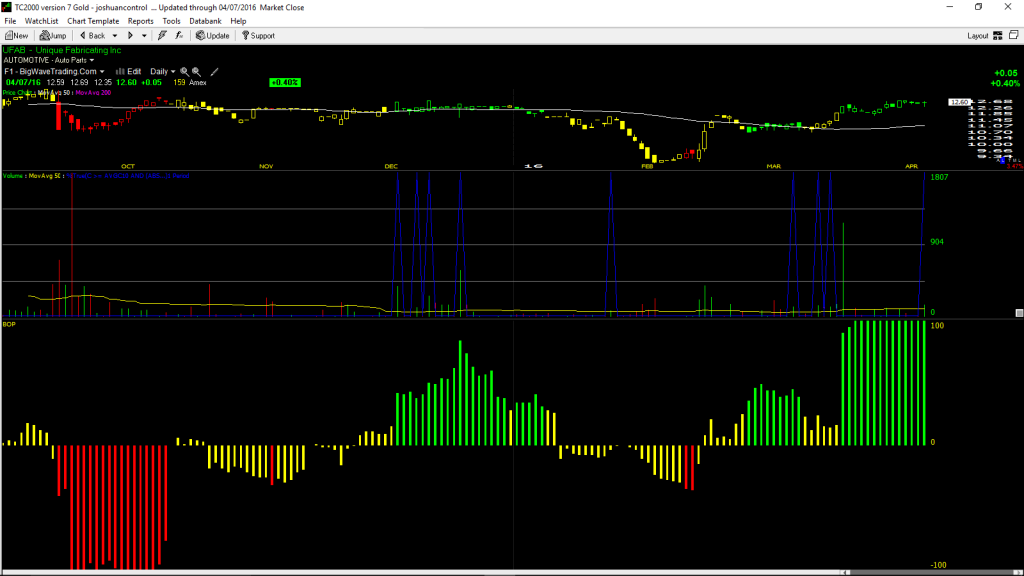Viewport: 1024px width, 576px height.
Task: Click the Layout grid icon
Action: 998,36
